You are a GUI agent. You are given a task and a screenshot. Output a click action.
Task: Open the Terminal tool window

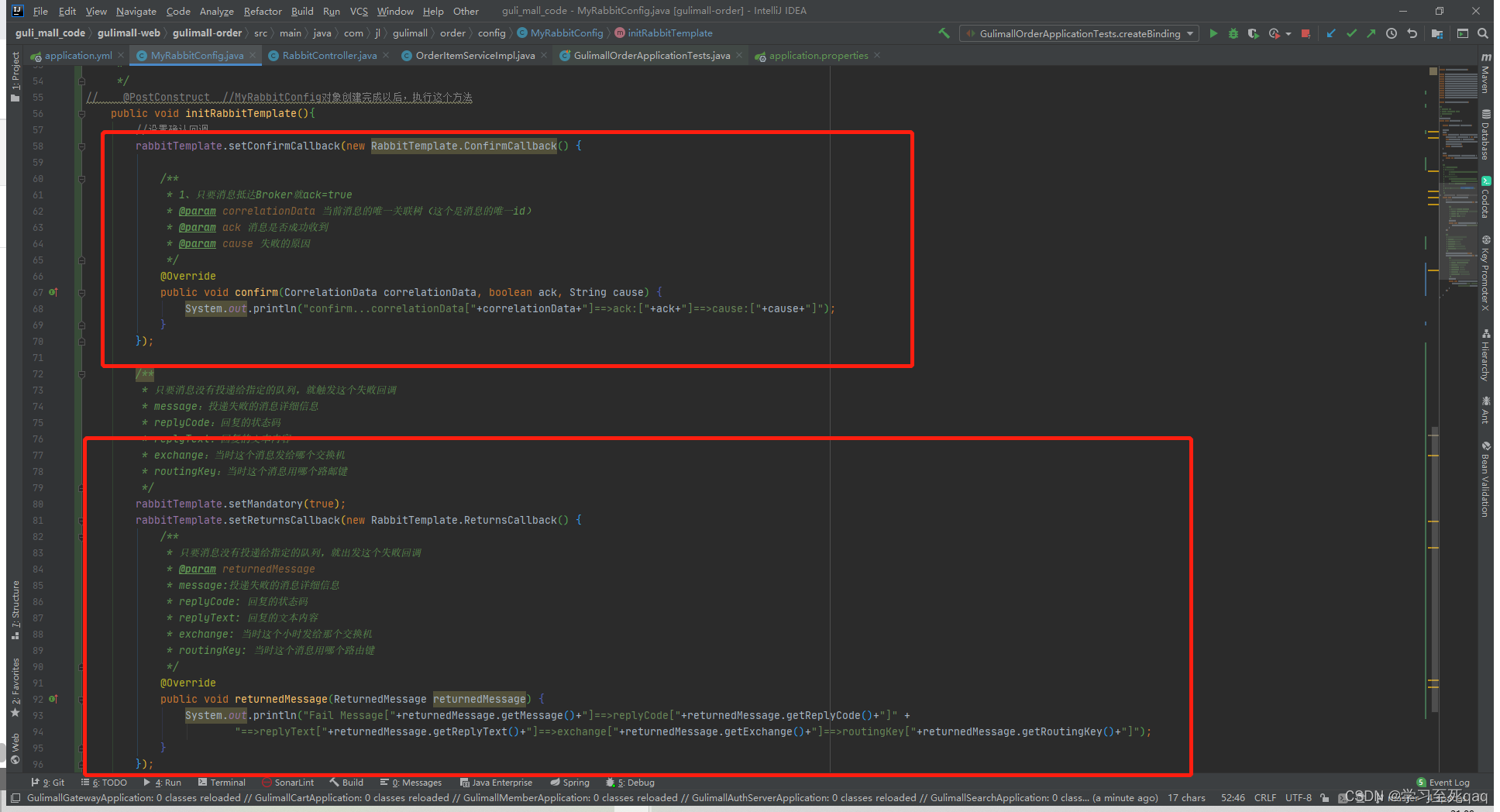(x=221, y=783)
